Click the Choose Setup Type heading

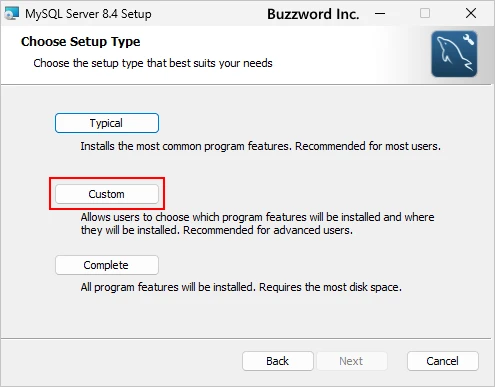[x=80, y=42]
